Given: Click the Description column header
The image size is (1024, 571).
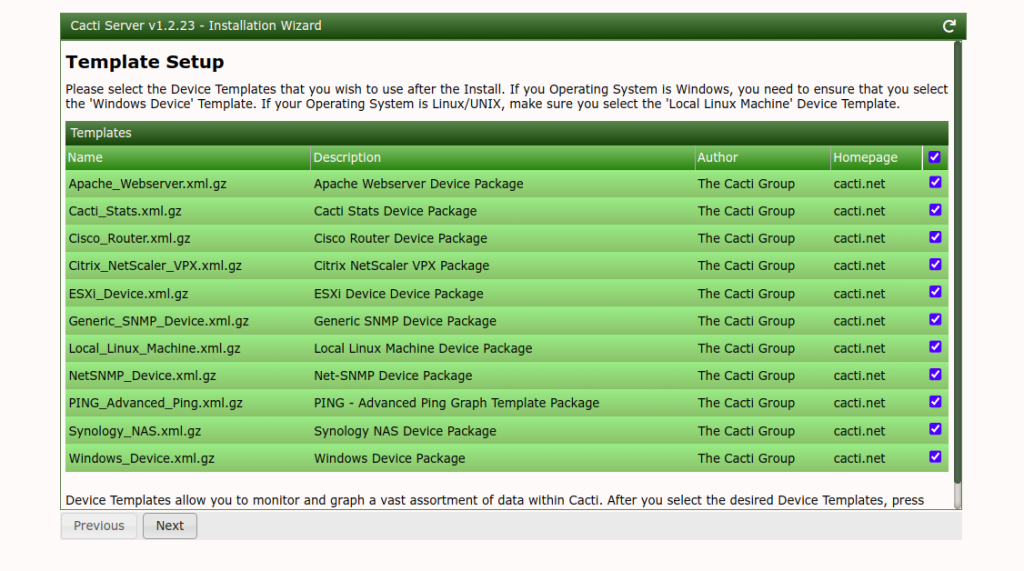Looking at the screenshot, I should click(x=502, y=157).
